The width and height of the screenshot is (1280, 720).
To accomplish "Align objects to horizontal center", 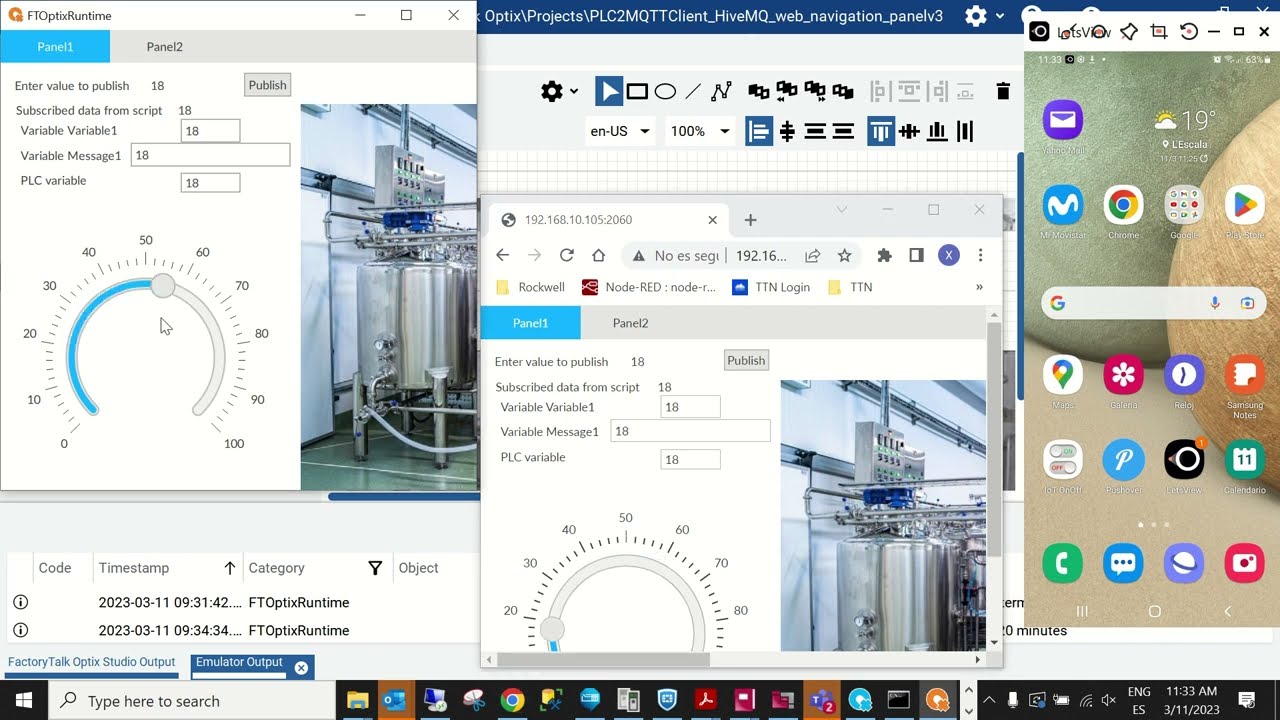I will point(787,131).
